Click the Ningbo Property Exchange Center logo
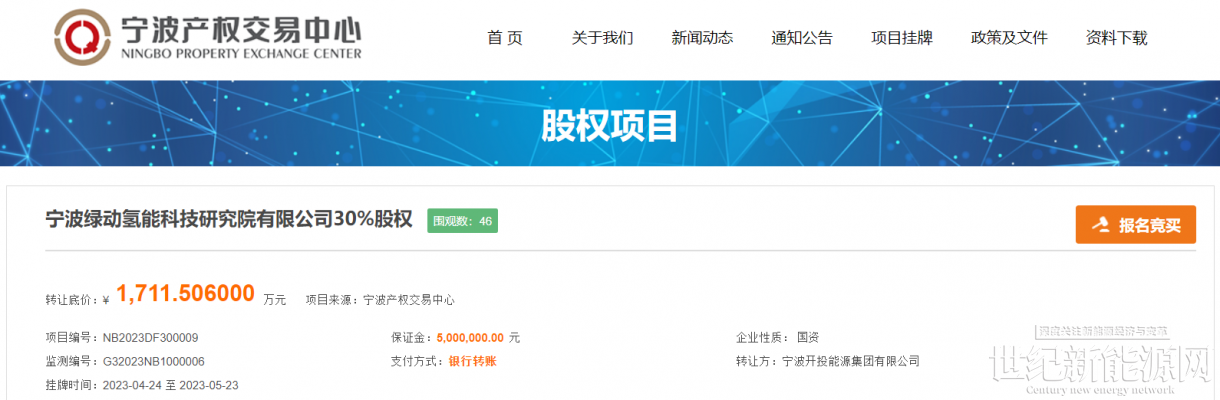This screenshot has height=400, width=1220. 207,38
